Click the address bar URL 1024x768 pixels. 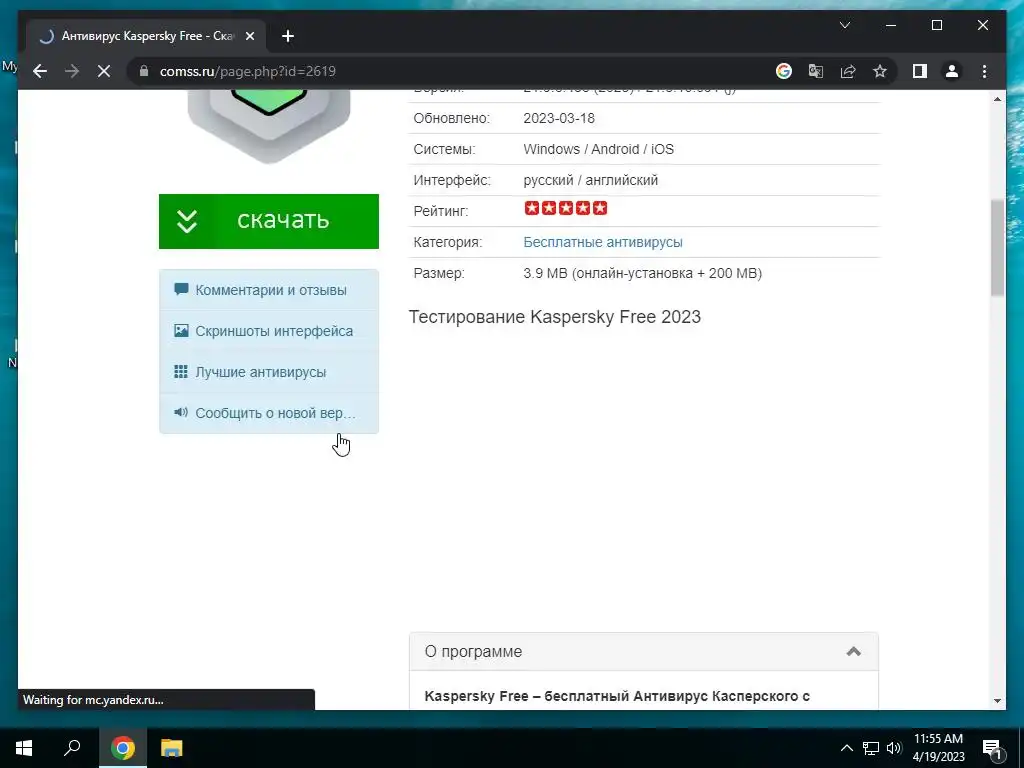[x=248, y=71]
